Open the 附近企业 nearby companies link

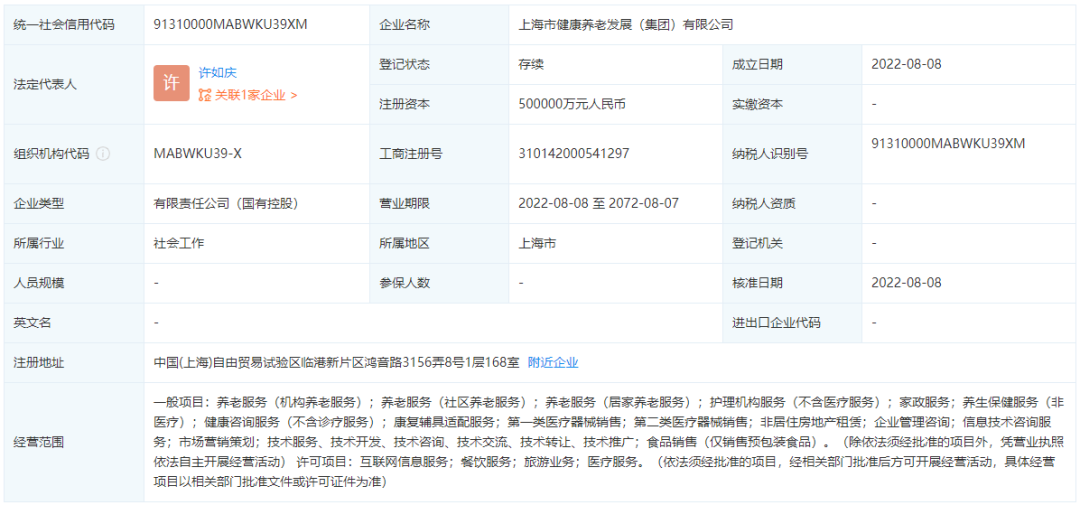click(553, 362)
